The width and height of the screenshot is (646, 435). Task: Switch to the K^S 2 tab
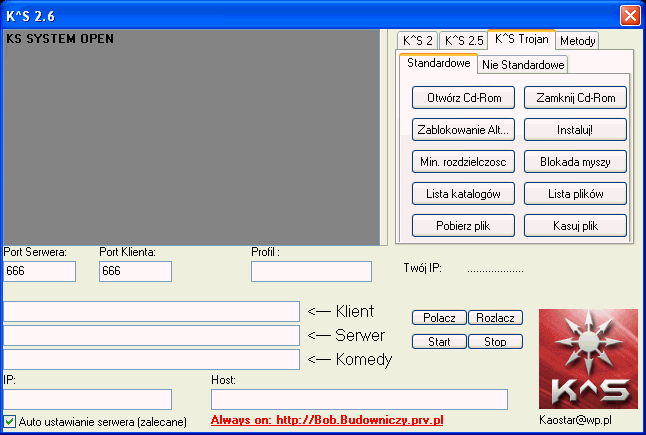click(x=416, y=41)
